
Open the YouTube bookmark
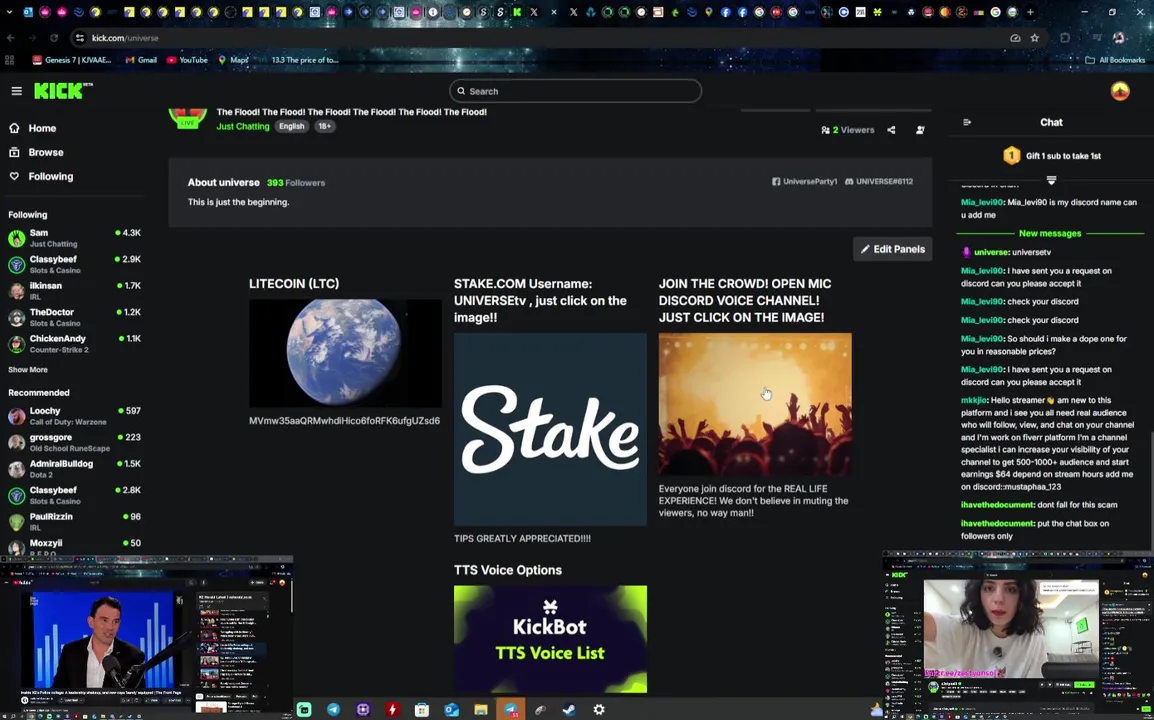point(188,60)
